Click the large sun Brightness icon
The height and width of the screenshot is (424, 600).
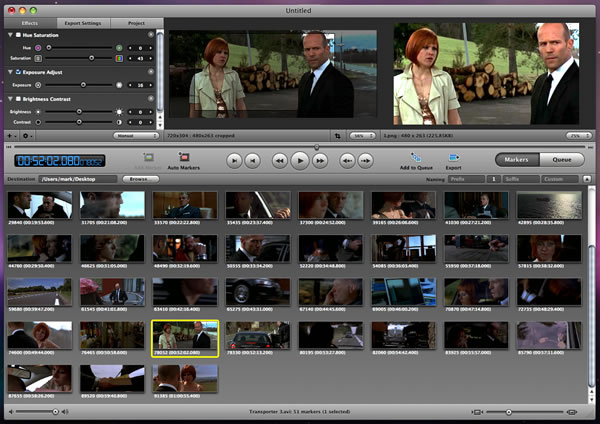click(119, 112)
